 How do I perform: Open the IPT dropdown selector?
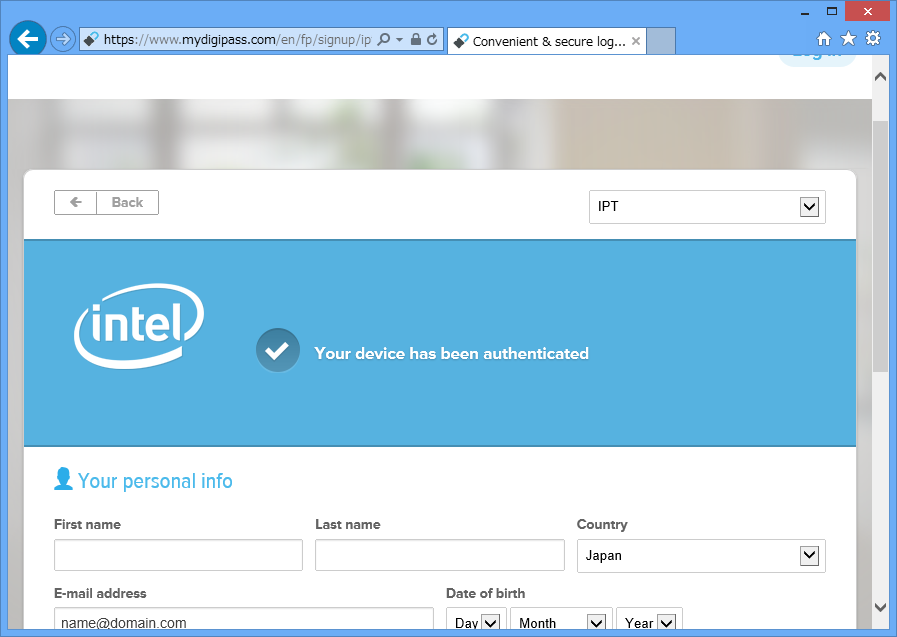(707, 206)
